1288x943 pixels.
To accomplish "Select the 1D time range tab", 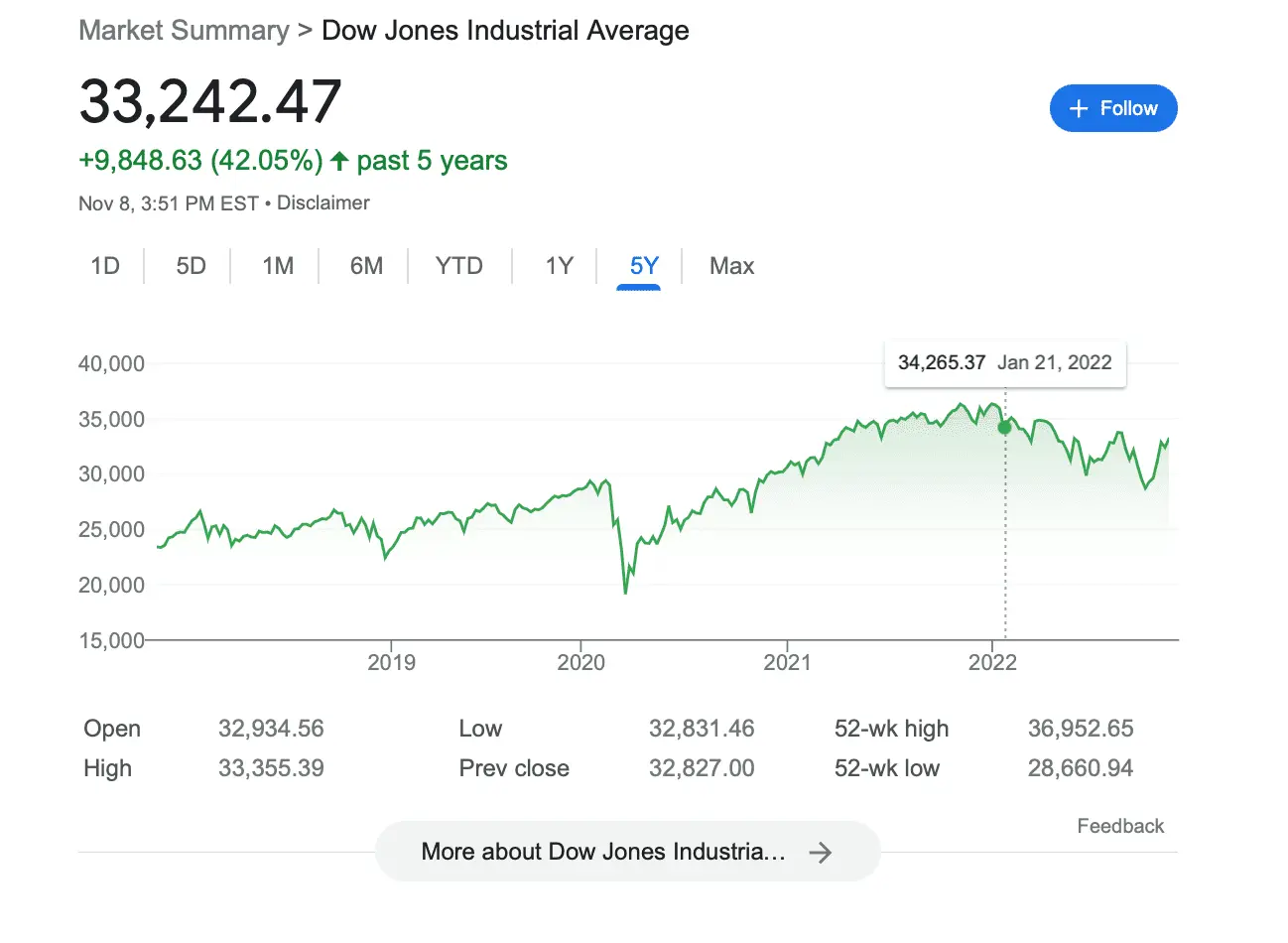I will [105, 266].
